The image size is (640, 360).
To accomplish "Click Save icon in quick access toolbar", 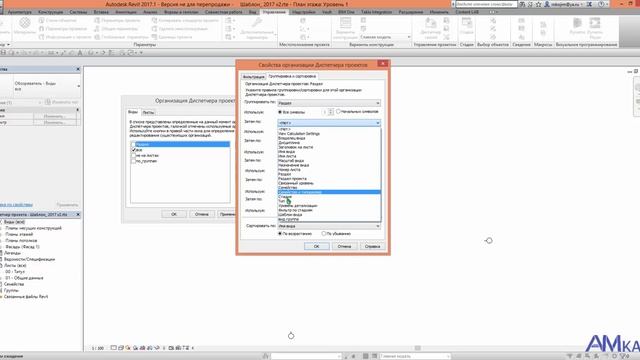I will pos(4,53).
